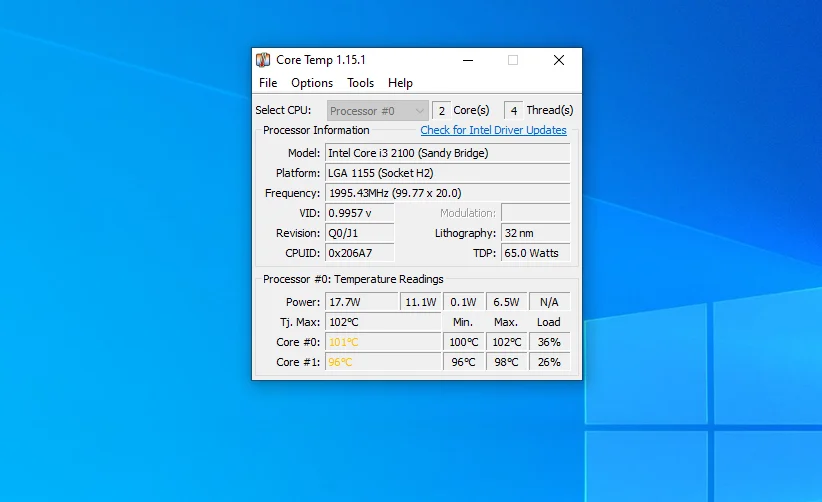Click the disabled maximize button
The width and height of the screenshot is (822, 502).
pyautogui.click(x=513, y=60)
